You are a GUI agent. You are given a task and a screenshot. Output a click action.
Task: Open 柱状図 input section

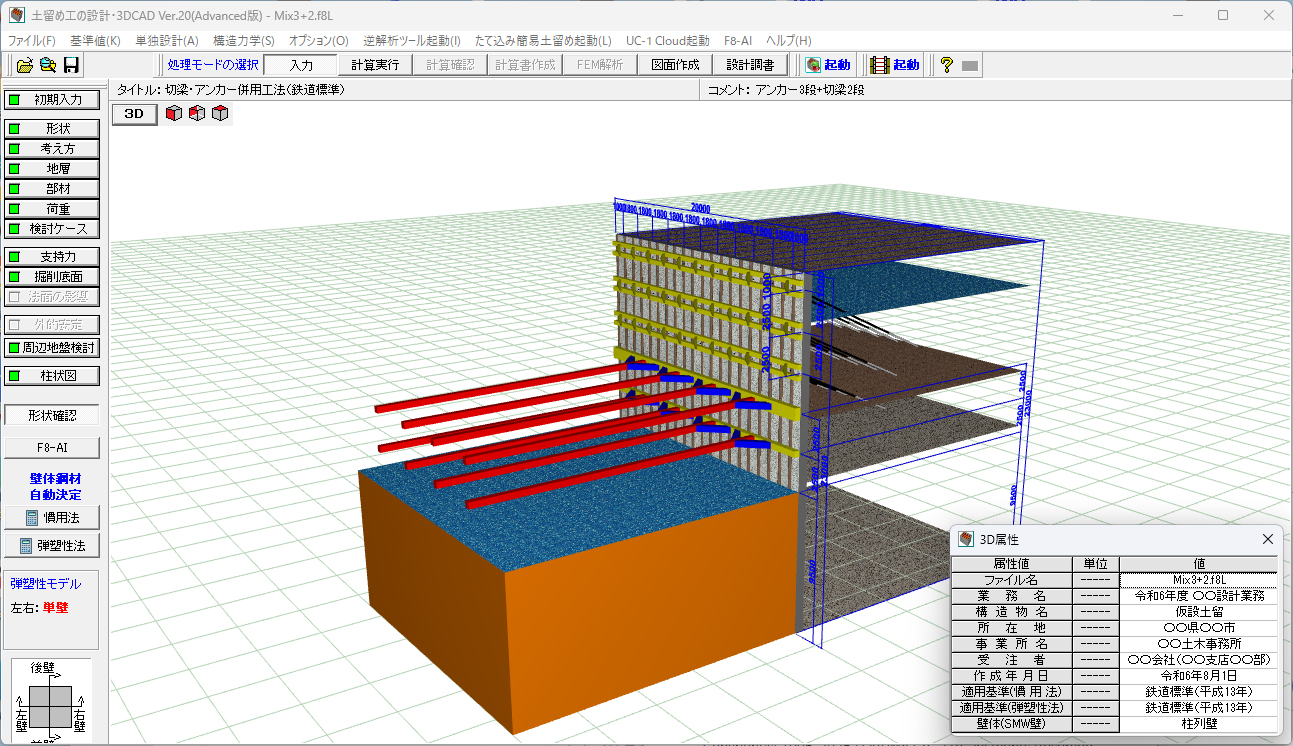(53, 376)
